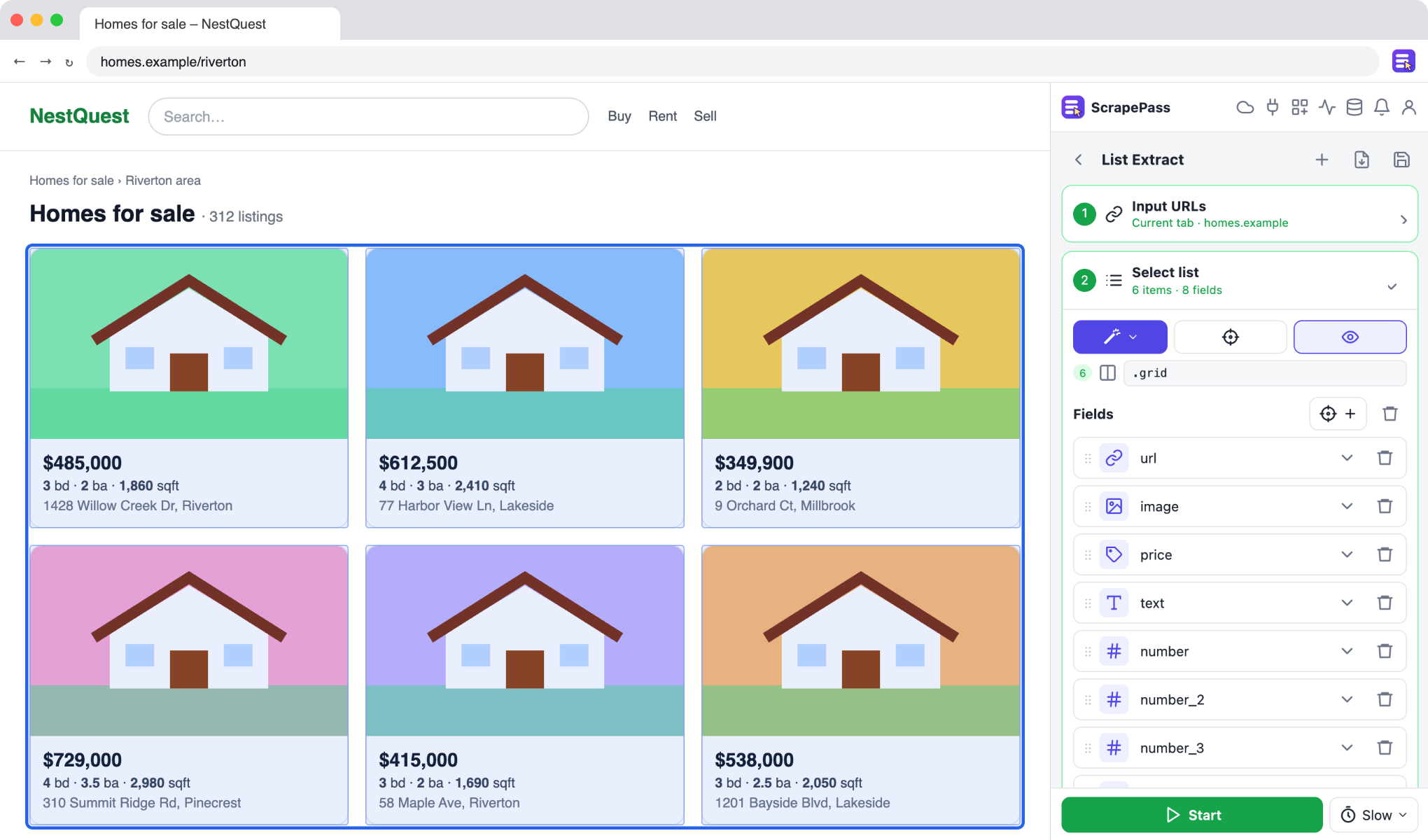Open the Buy menu

pos(619,116)
